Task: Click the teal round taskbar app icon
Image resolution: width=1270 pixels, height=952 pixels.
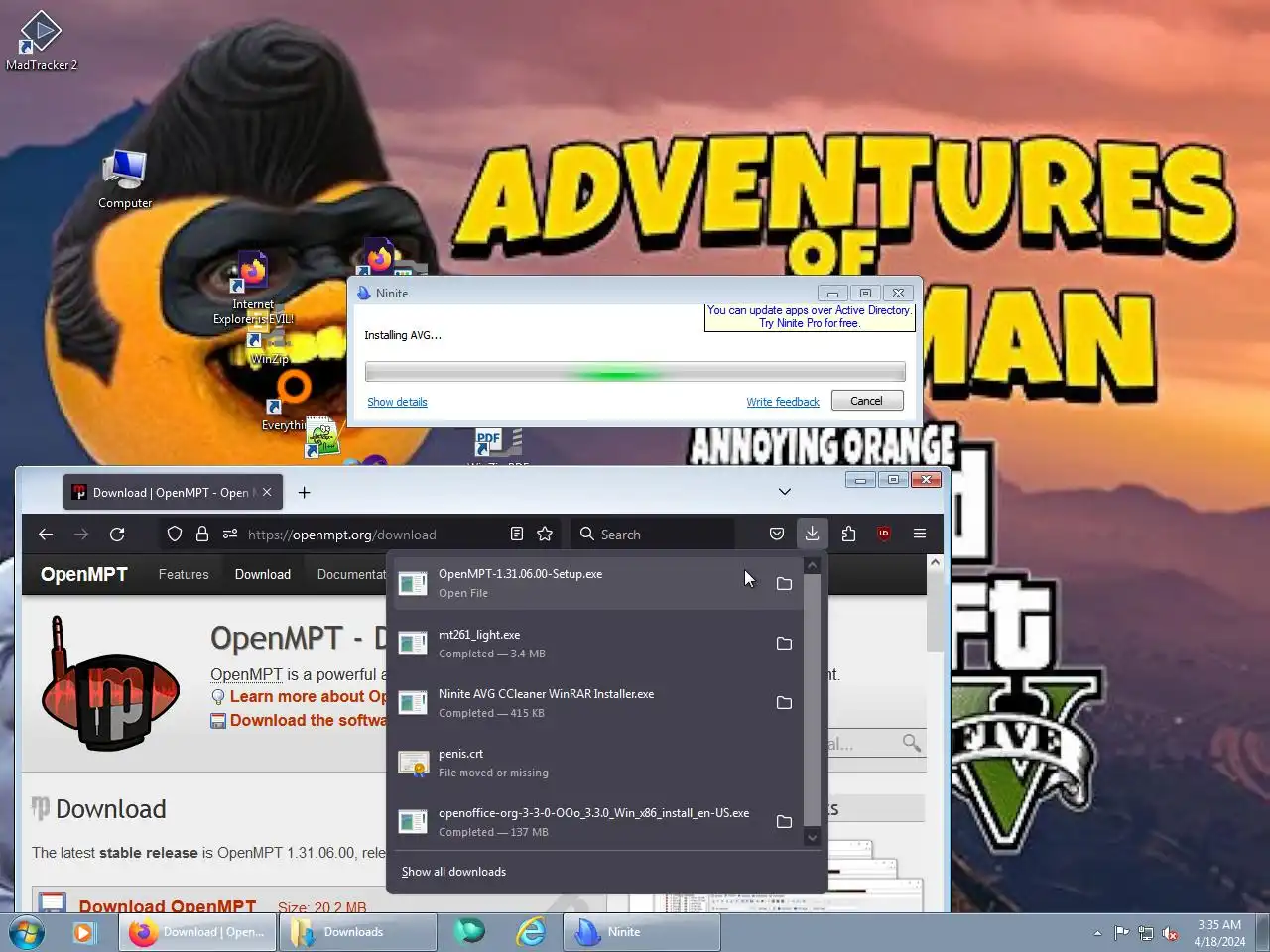Action: pyautogui.click(x=469, y=932)
